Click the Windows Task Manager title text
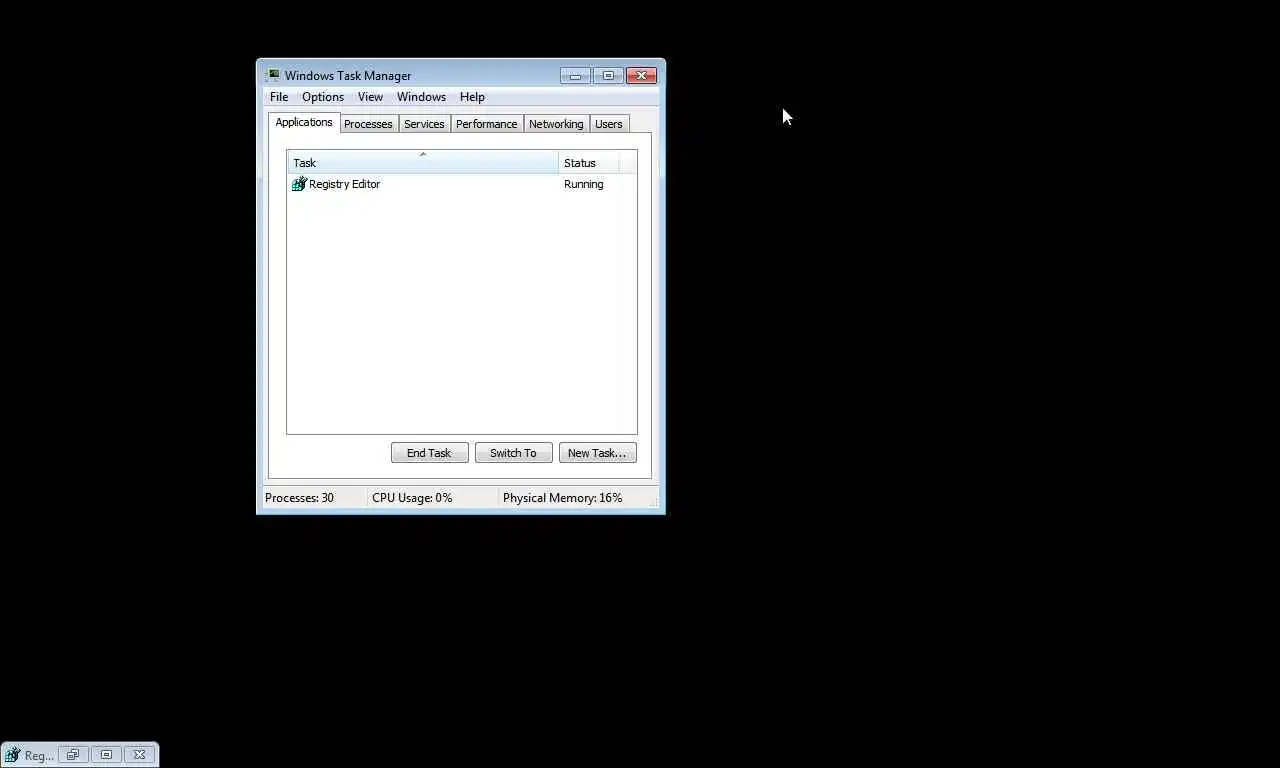The width and height of the screenshot is (1280, 768). click(348, 76)
